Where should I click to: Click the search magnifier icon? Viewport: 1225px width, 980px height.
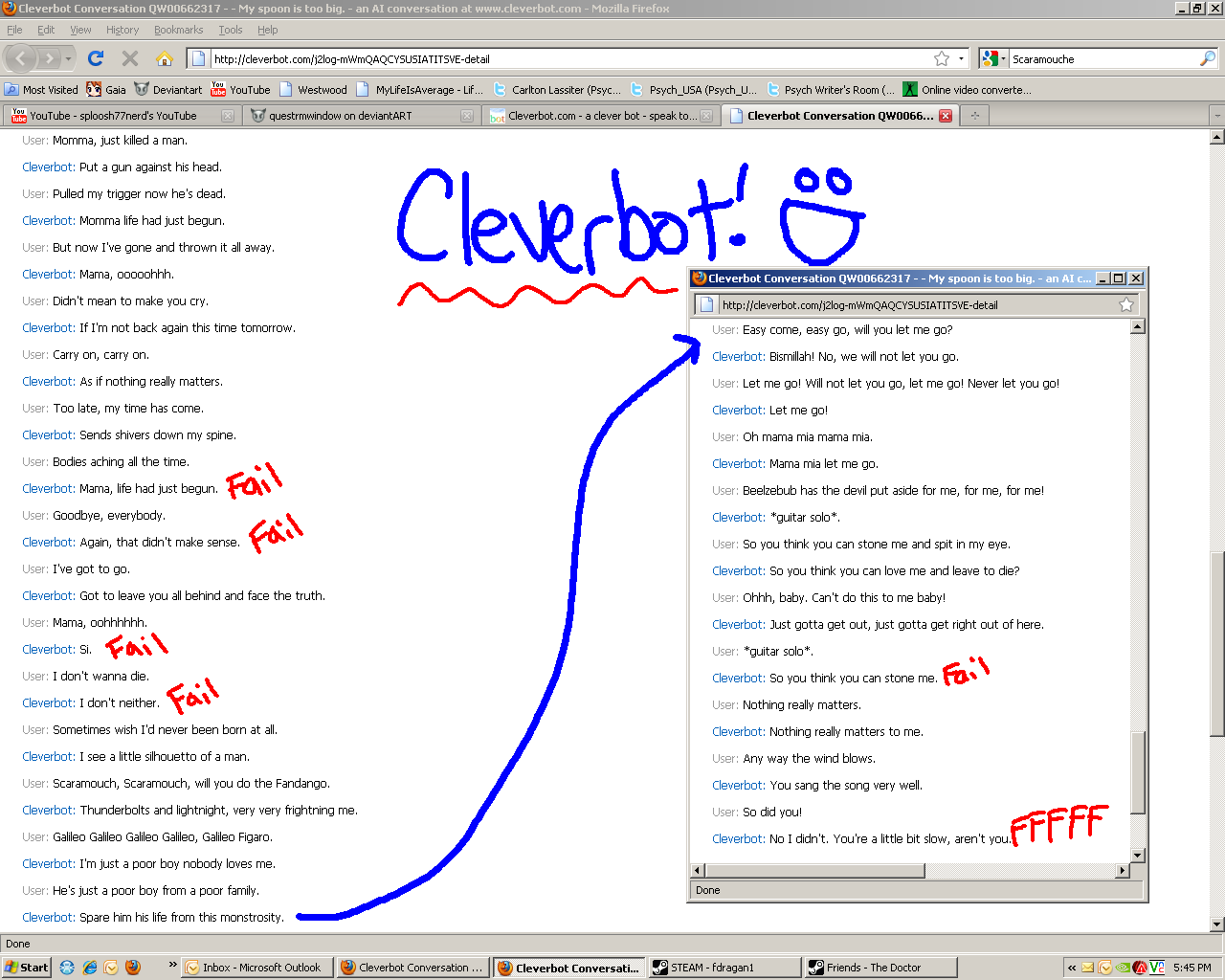pyautogui.click(x=1207, y=58)
